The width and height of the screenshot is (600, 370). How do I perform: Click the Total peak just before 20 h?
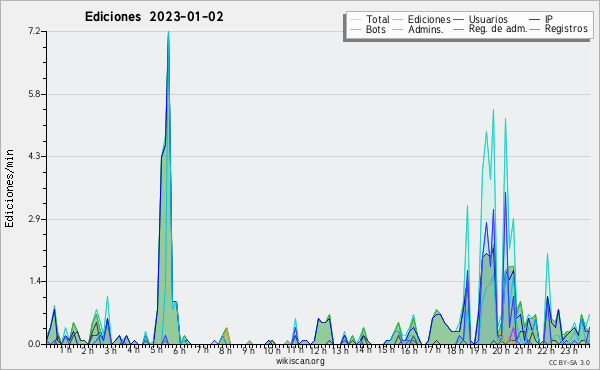(493, 110)
